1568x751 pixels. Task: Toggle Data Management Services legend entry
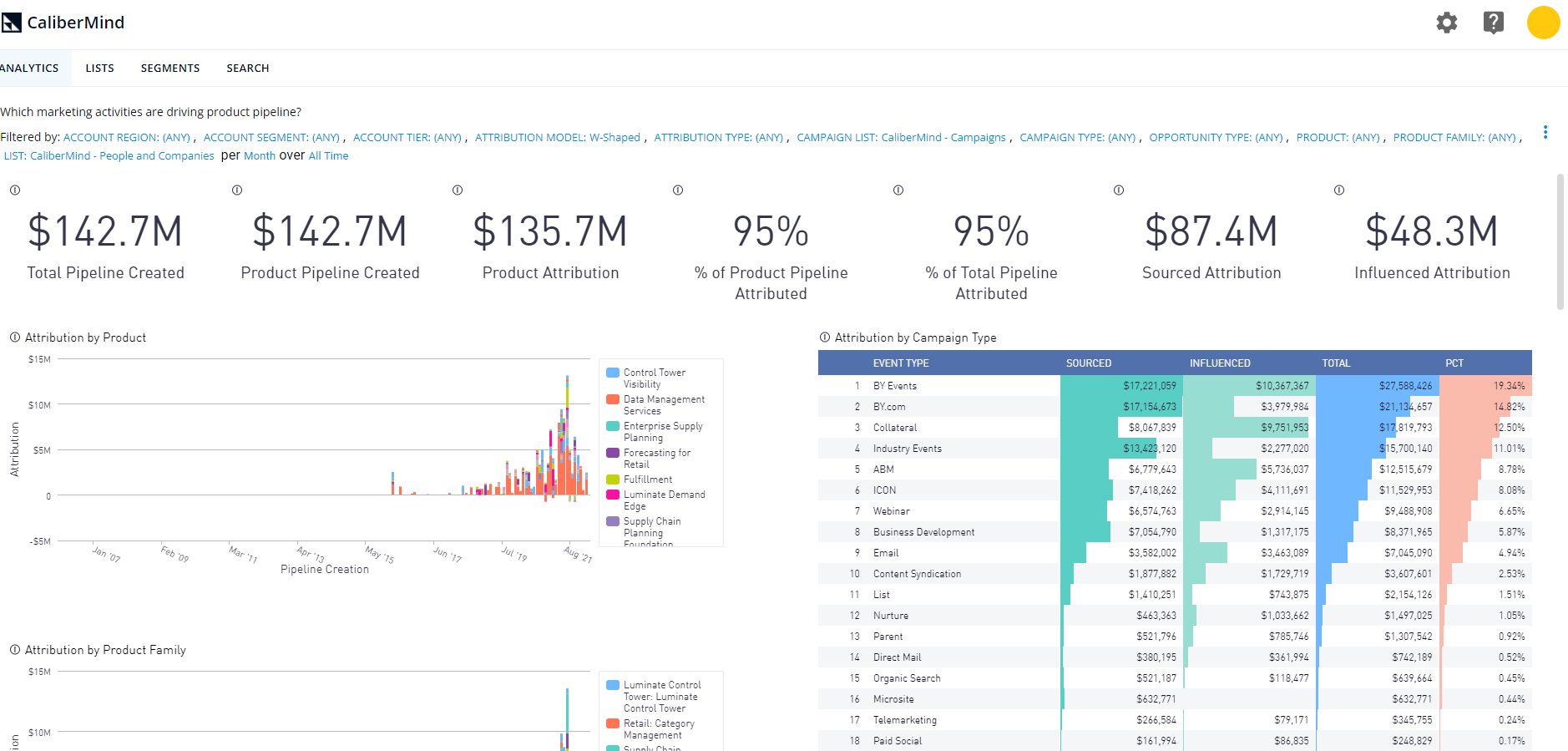click(x=655, y=405)
